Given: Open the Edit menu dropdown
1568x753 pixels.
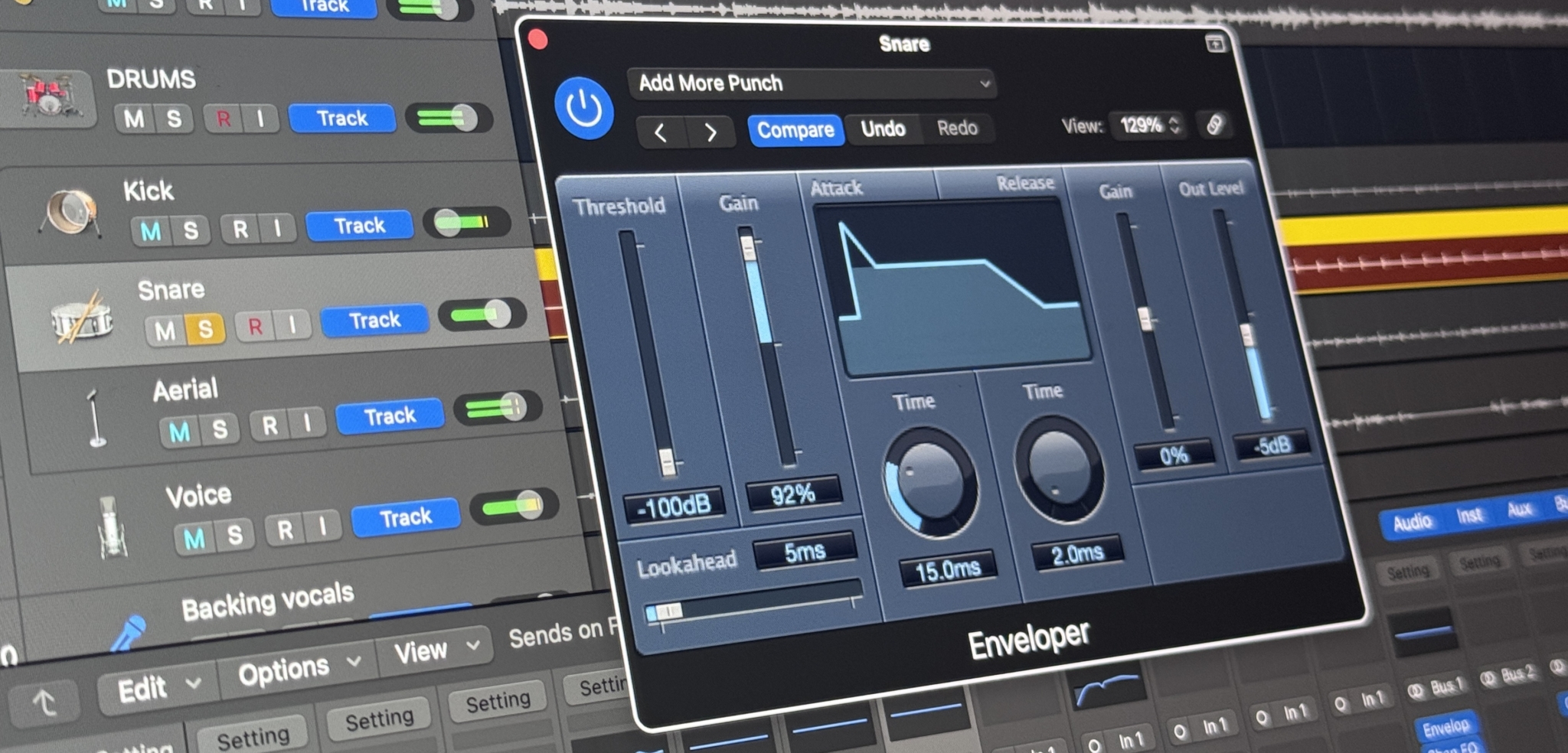Looking at the screenshot, I should tap(158, 687).
